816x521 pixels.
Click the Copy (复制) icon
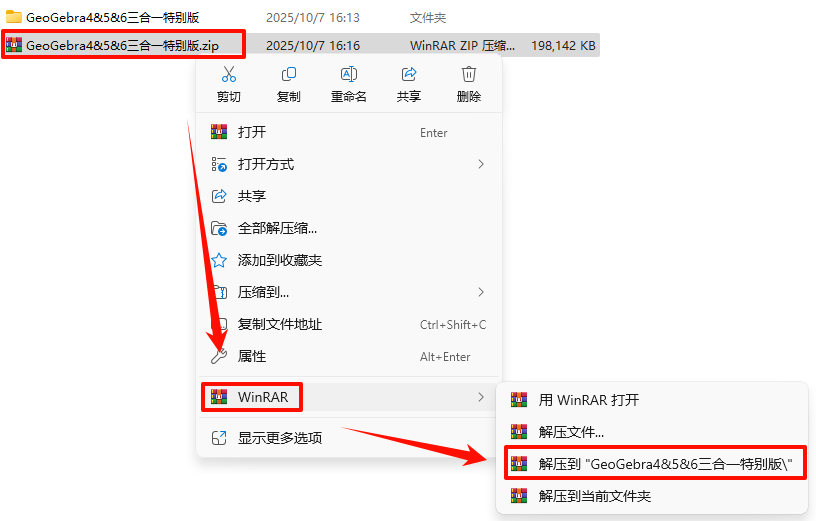[289, 74]
